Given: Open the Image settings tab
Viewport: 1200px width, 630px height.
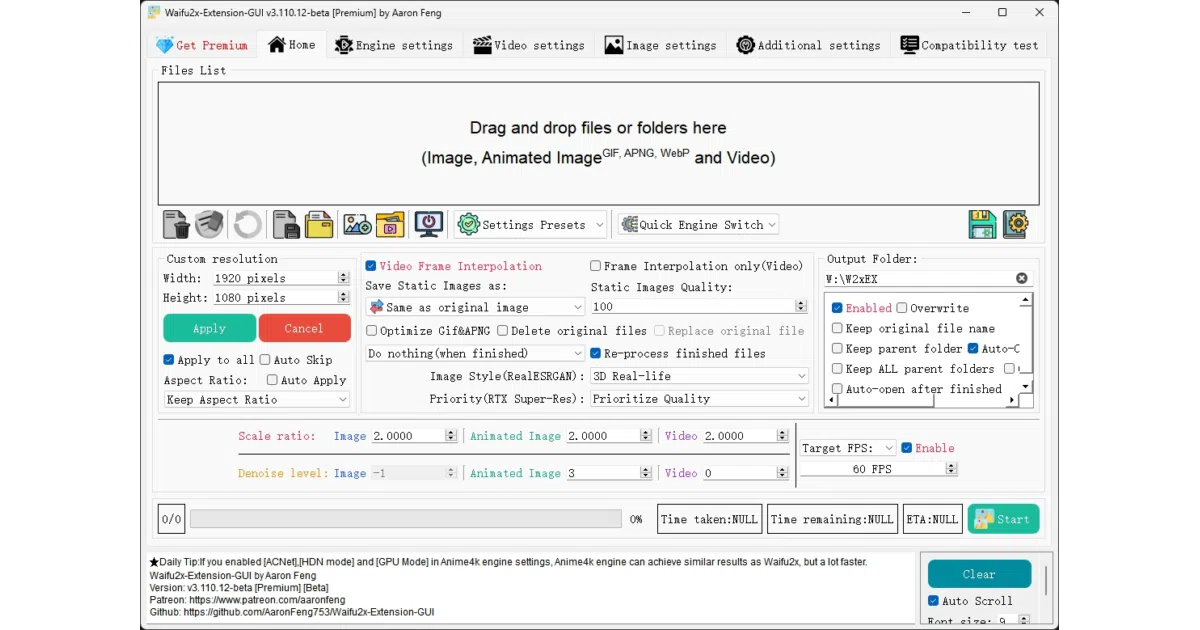Looking at the screenshot, I should point(660,45).
